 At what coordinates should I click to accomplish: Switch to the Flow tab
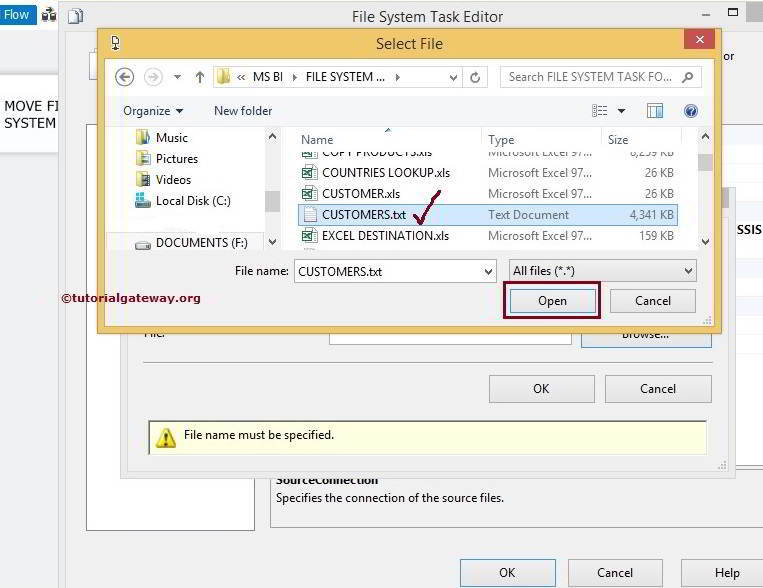click(18, 15)
